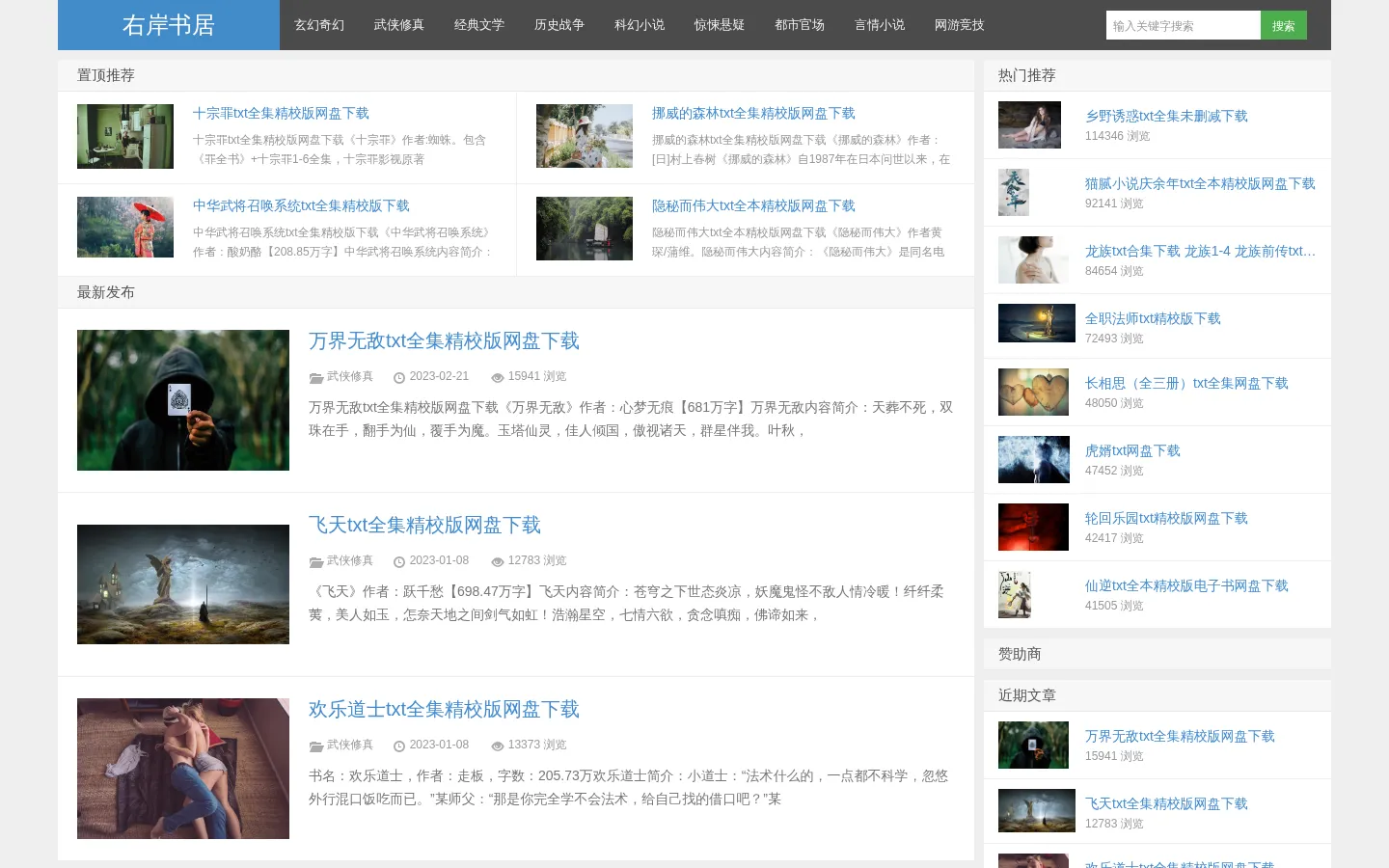Open the 玄幻奇幻 category
Screen dimensions: 1389x868
tap(319, 25)
